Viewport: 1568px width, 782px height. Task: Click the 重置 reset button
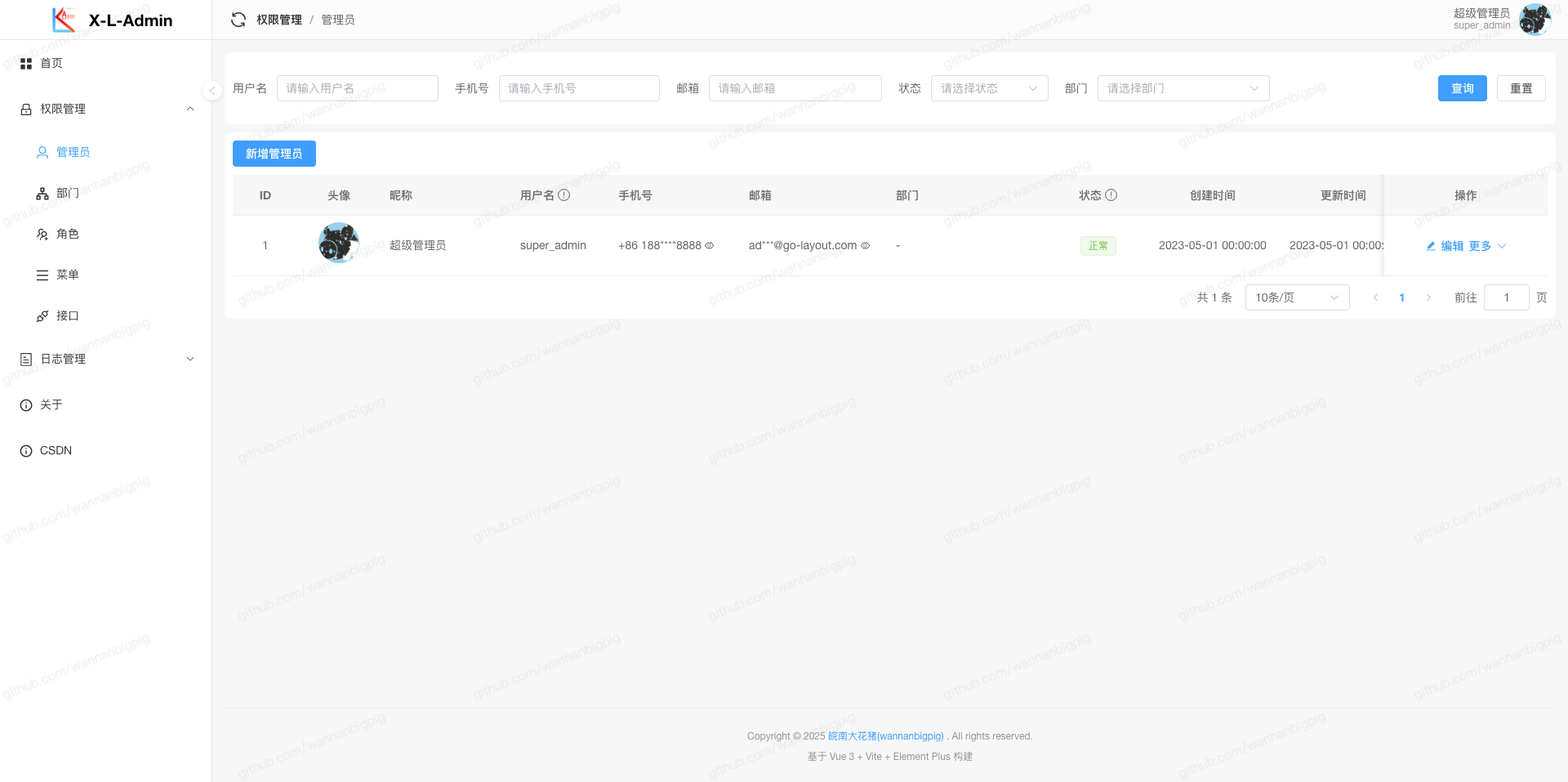[1521, 88]
